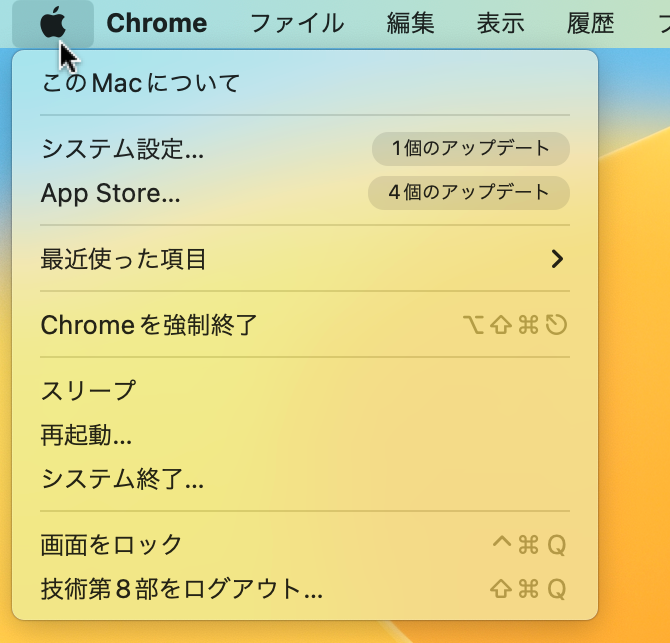Screen dimensions: 670x643
Task: Click the 1個のアップデート badge
Action: point(470,149)
